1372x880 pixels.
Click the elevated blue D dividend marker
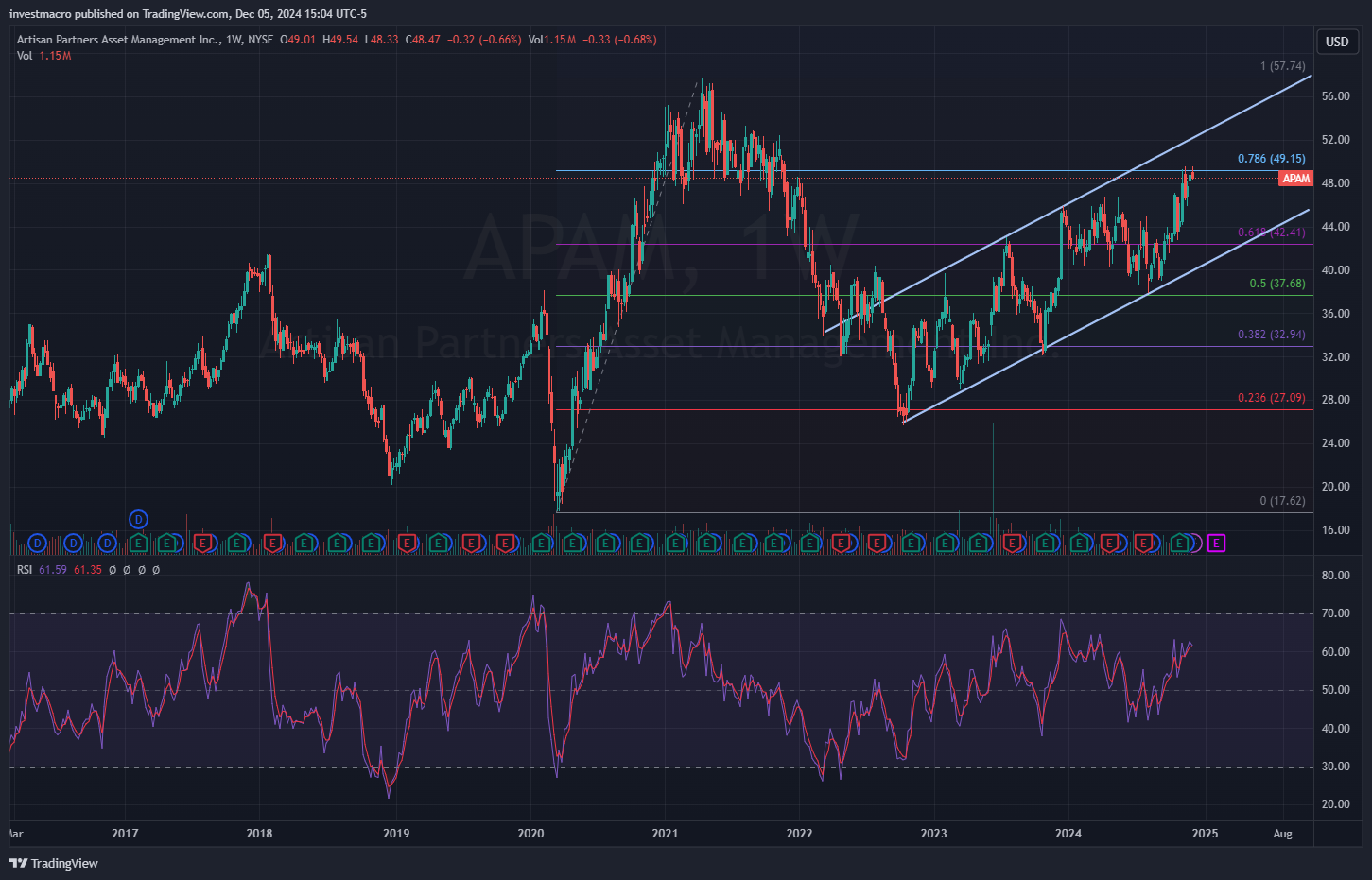point(138,519)
